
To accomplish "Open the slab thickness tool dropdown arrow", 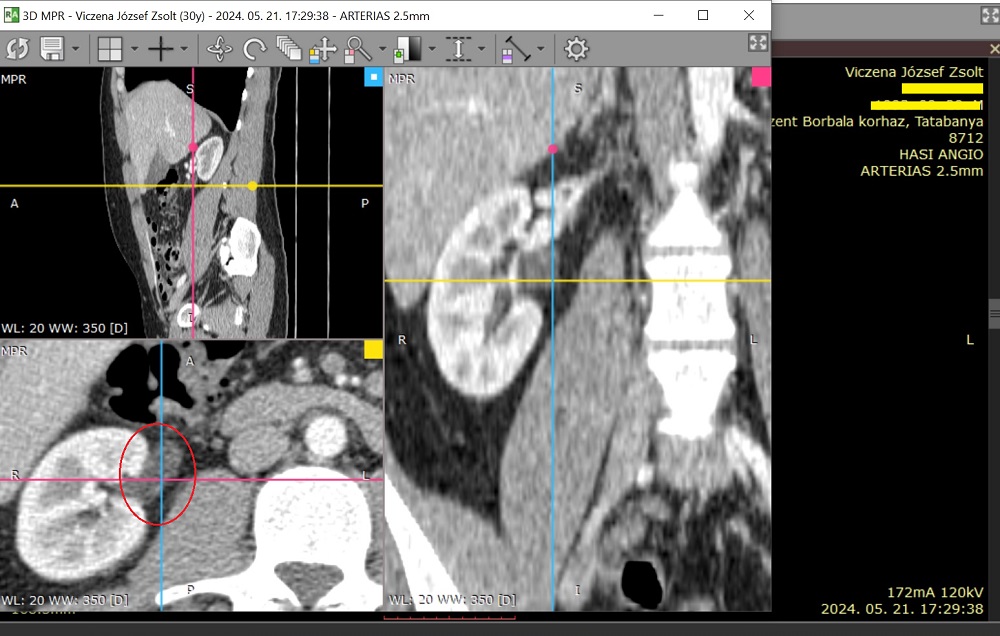I will tap(482, 49).
